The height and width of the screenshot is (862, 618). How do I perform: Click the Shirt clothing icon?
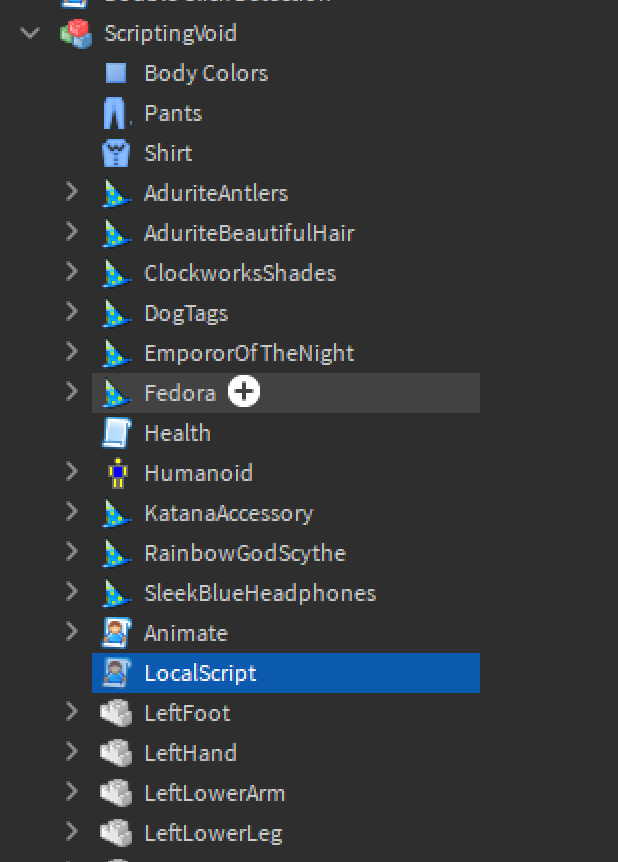pyautogui.click(x=116, y=153)
